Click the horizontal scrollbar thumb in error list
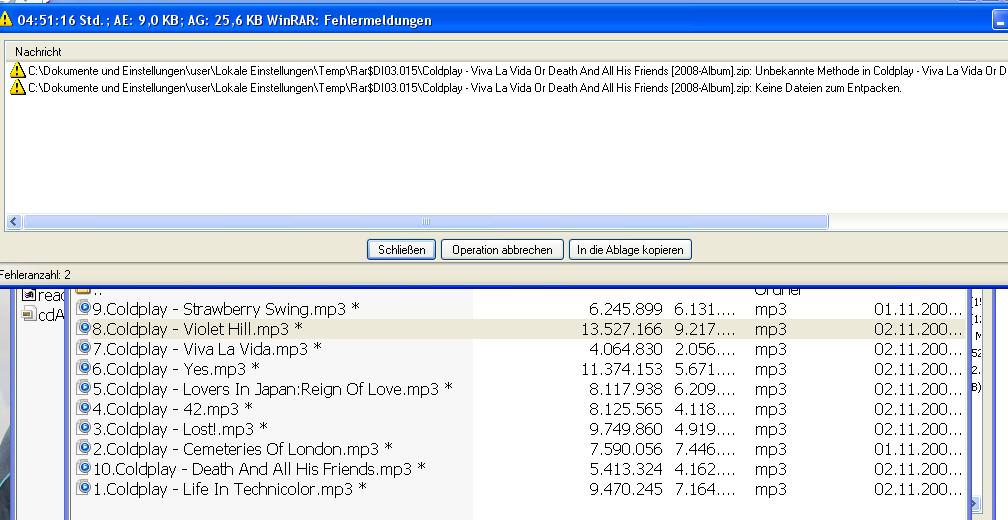Viewport: 1008px width, 520px height. click(426, 222)
